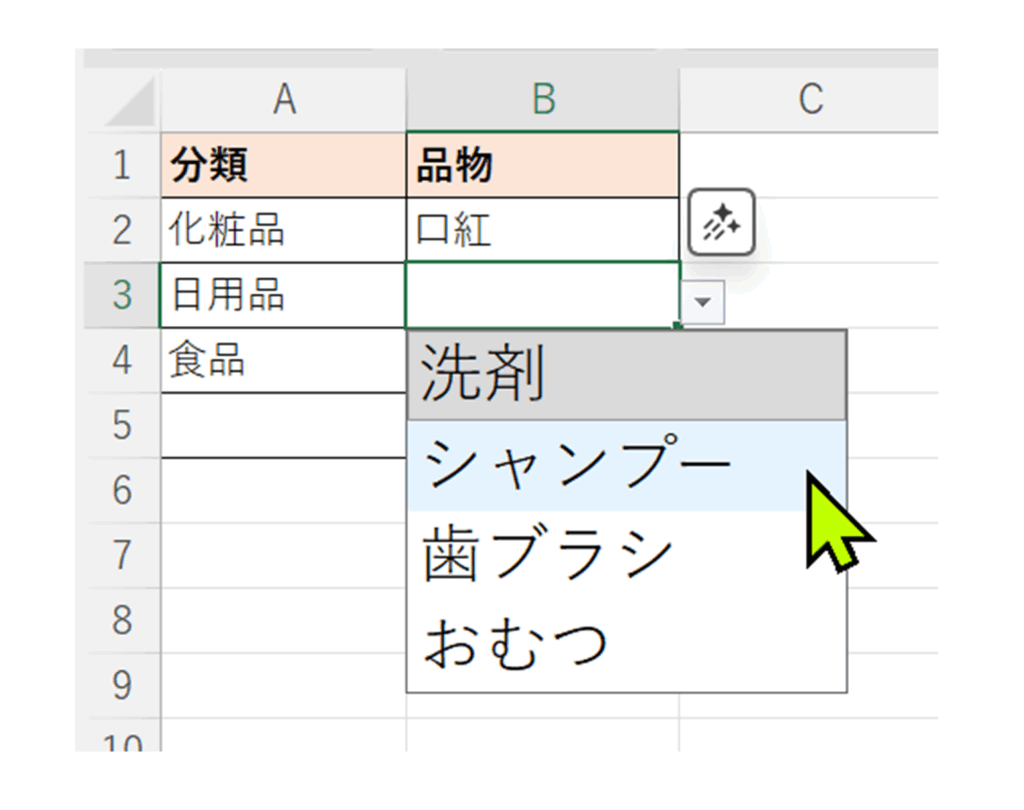This screenshot has width=1024, height=810.
Task: Open the dropdown arrow beside cell B3
Action: pyautogui.click(x=707, y=303)
